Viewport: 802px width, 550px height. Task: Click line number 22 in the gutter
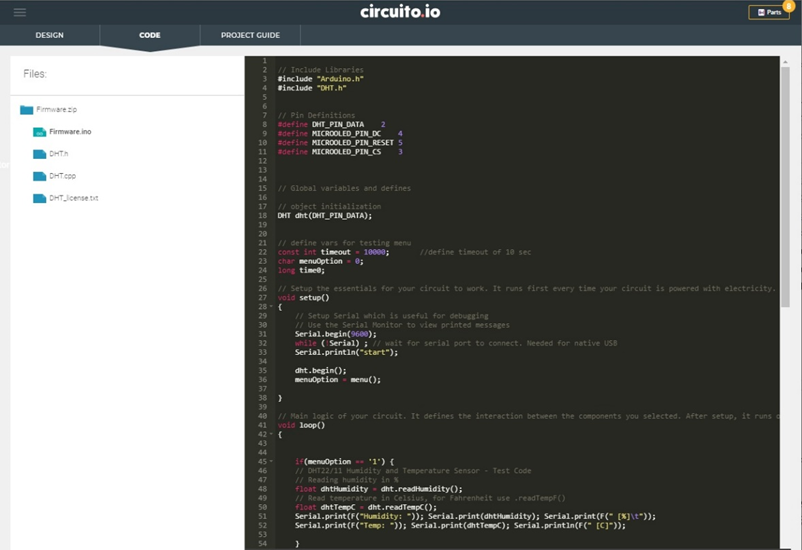pyautogui.click(x=261, y=252)
